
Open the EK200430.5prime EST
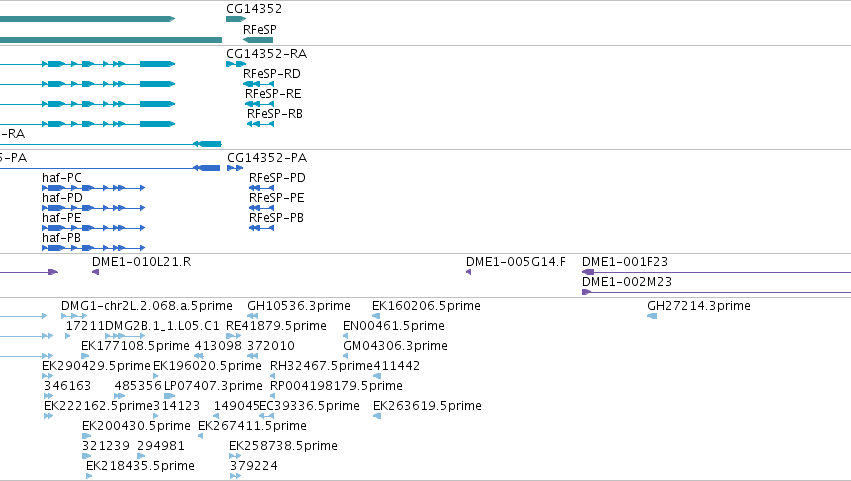(87, 436)
